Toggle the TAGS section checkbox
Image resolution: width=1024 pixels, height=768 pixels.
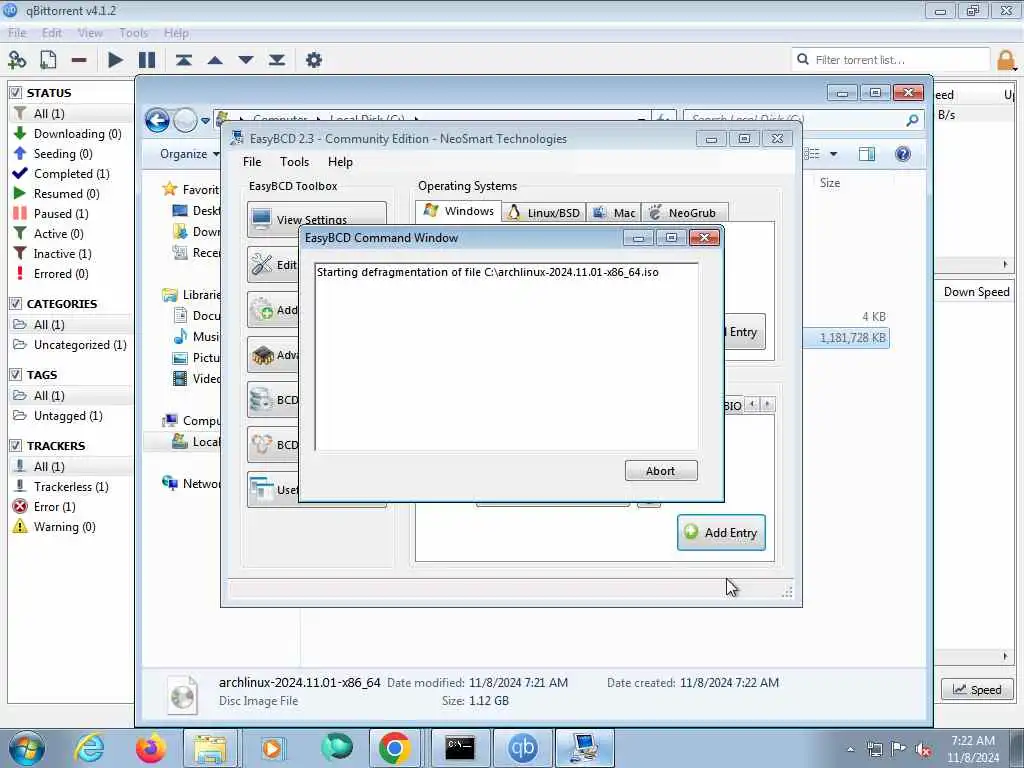point(16,375)
